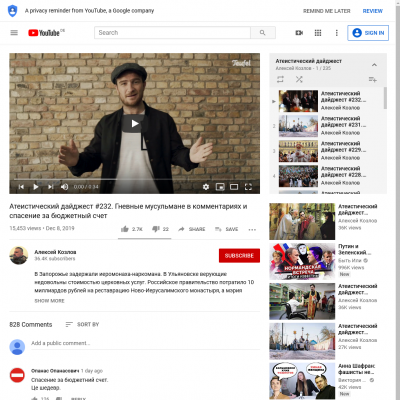Toggle playlist shuffle button

[299, 79]
